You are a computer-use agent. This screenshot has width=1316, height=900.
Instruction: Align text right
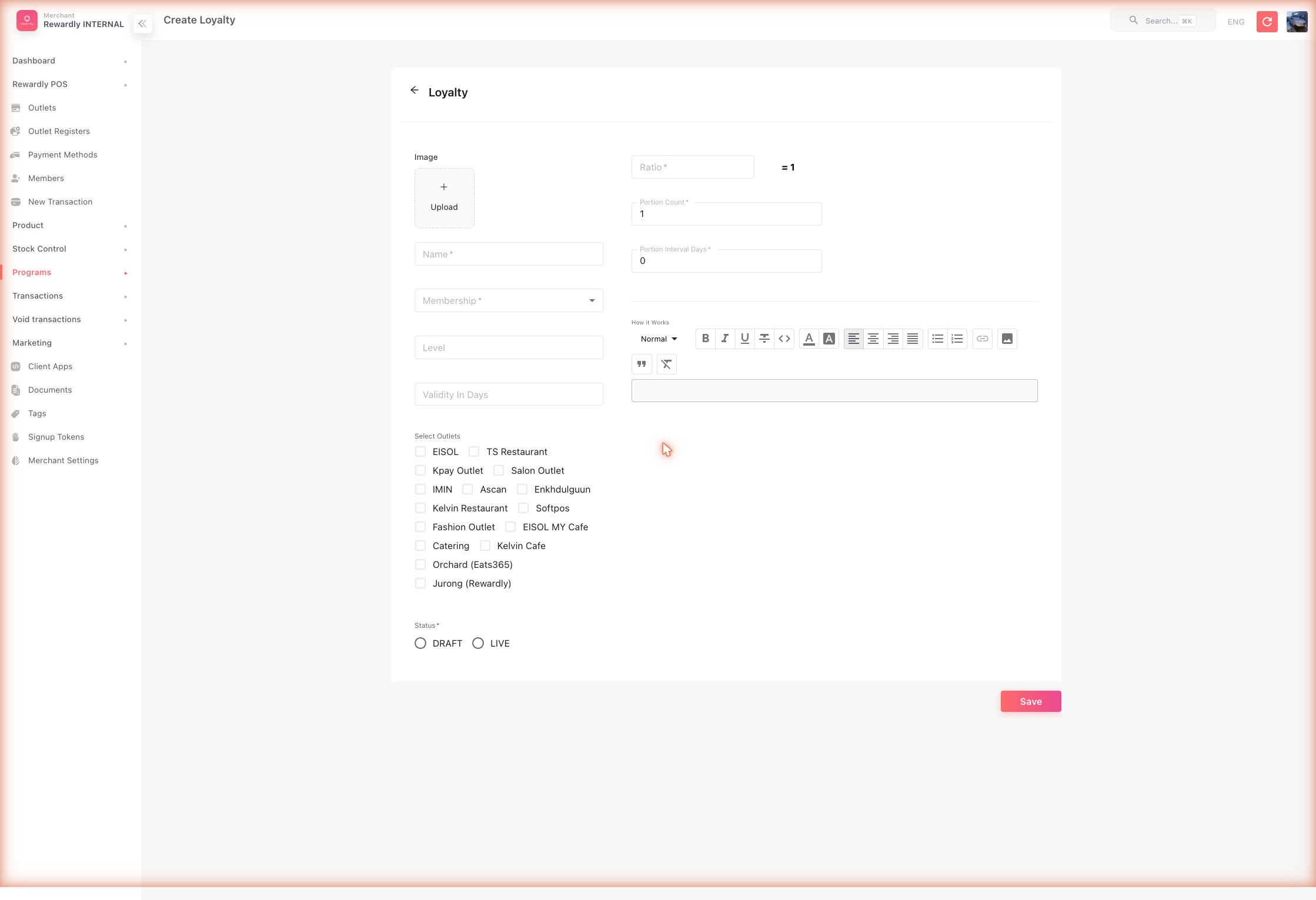tap(893, 339)
